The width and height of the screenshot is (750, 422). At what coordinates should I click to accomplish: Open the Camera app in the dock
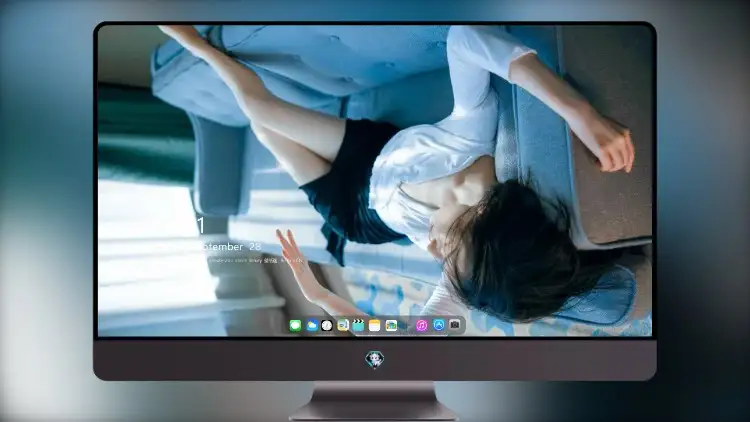(x=455, y=325)
